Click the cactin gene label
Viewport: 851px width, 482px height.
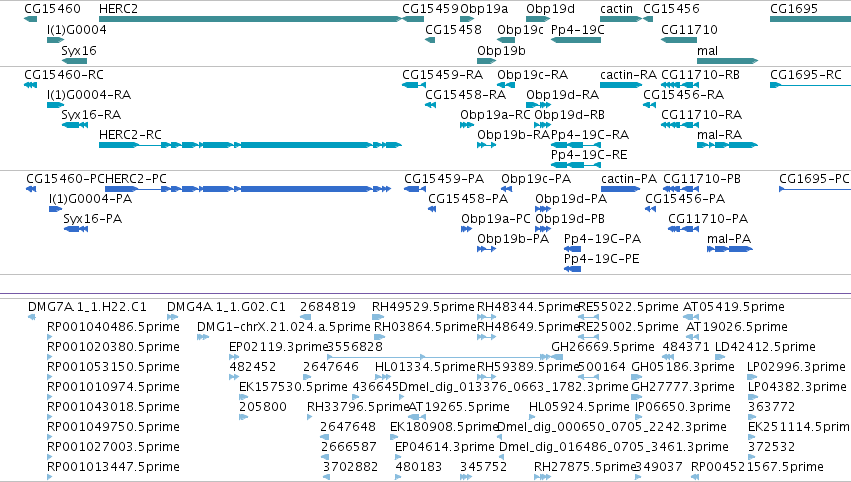[617, 9]
